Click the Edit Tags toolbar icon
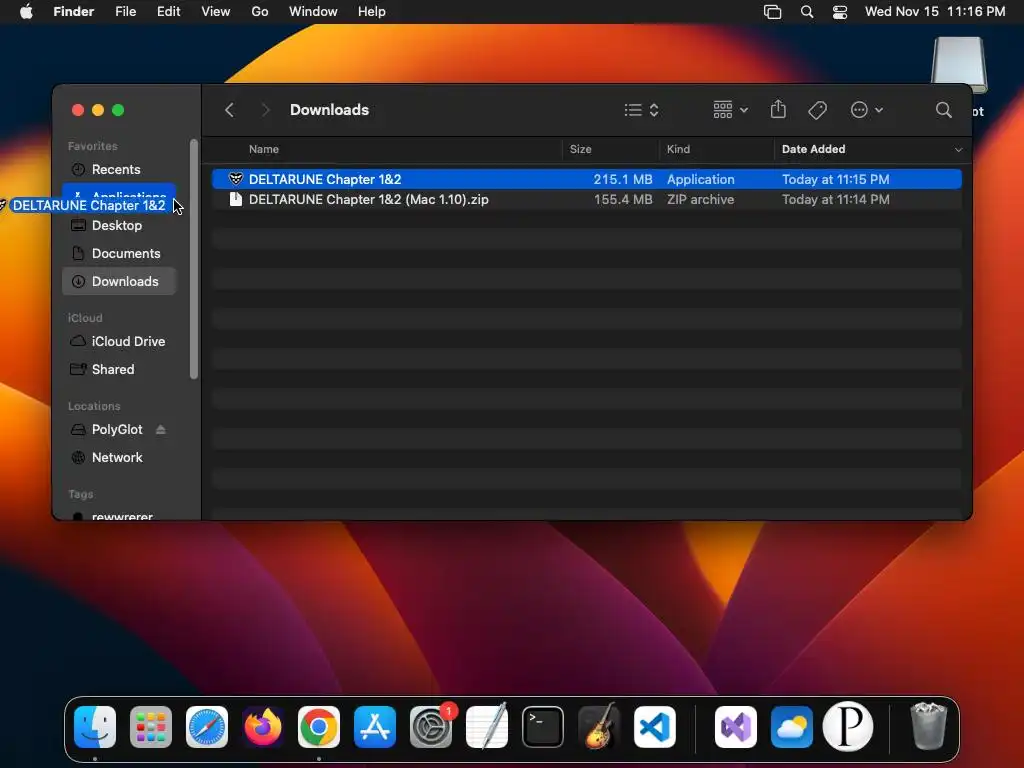 tap(817, 110)
